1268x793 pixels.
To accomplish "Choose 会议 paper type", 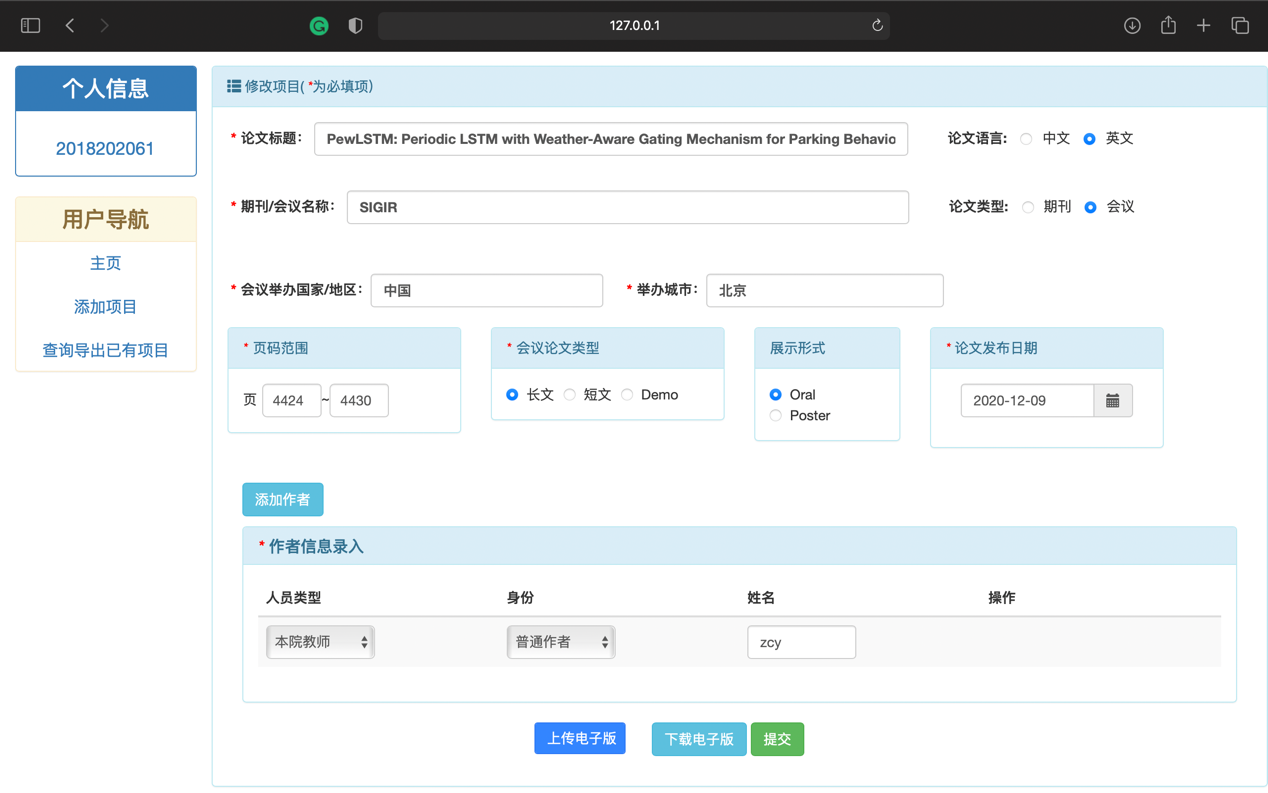I will click(1091, 207).
